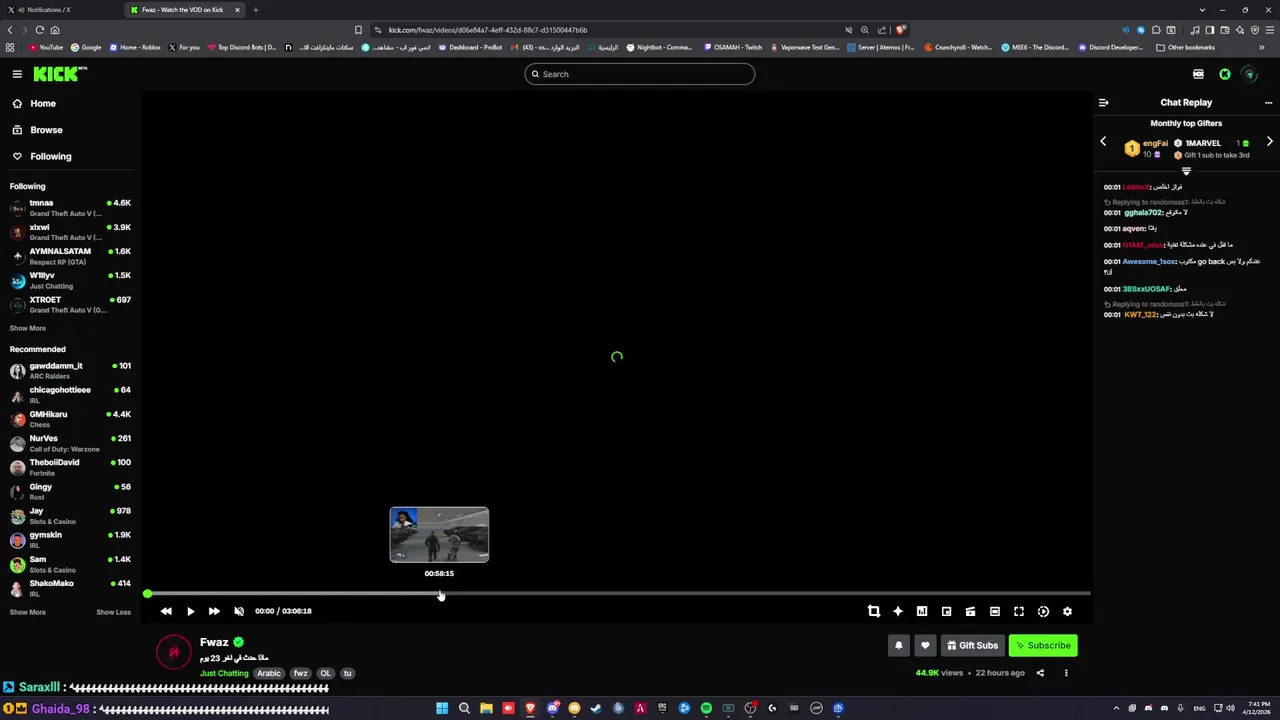Image resolution: width=1280 pixels, height=720 pixels.
Task: Select the Arabic language tag
Action: point(269,673)
